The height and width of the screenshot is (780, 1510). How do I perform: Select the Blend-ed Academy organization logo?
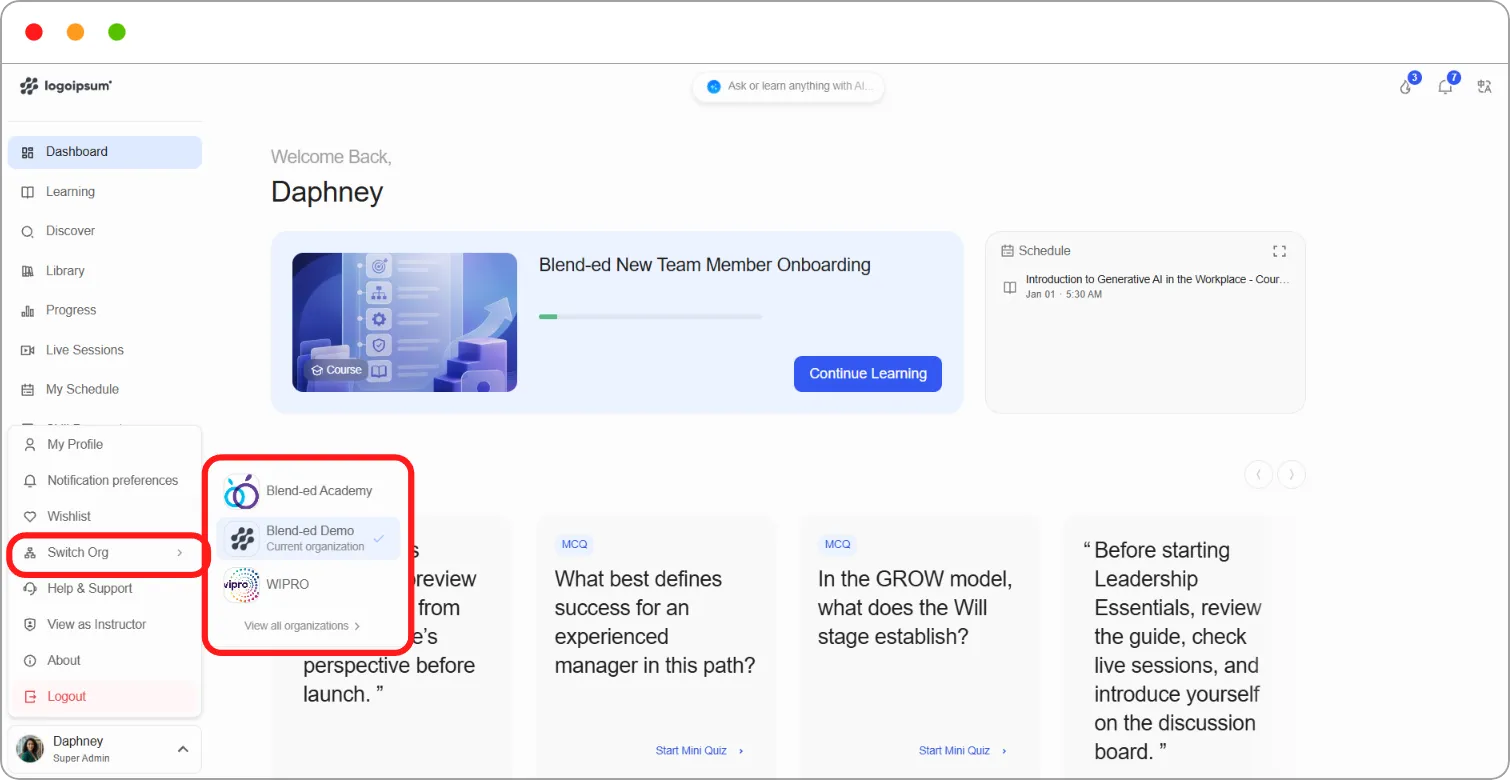[x=241, y=491]
